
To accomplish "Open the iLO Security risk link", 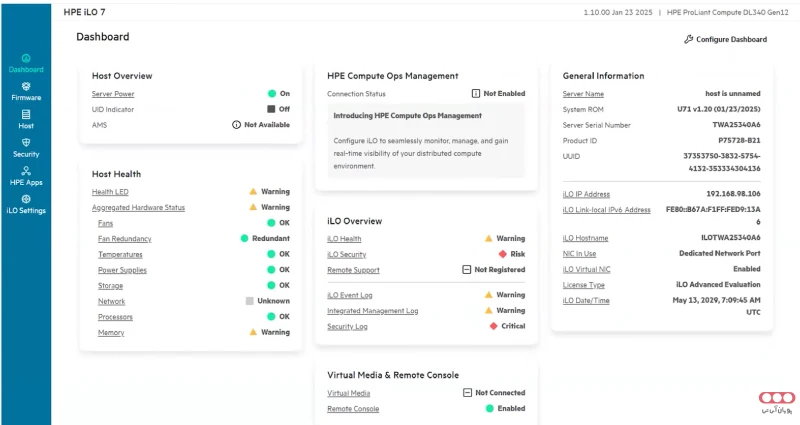I will coord(346,255).
